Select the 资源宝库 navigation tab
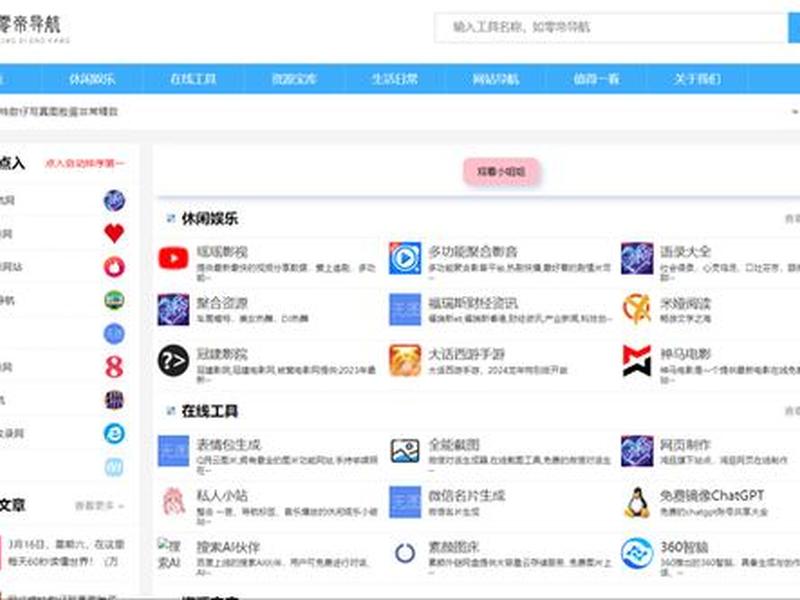Viewport: 800px width, 600px height. click(x=294, y=79)
